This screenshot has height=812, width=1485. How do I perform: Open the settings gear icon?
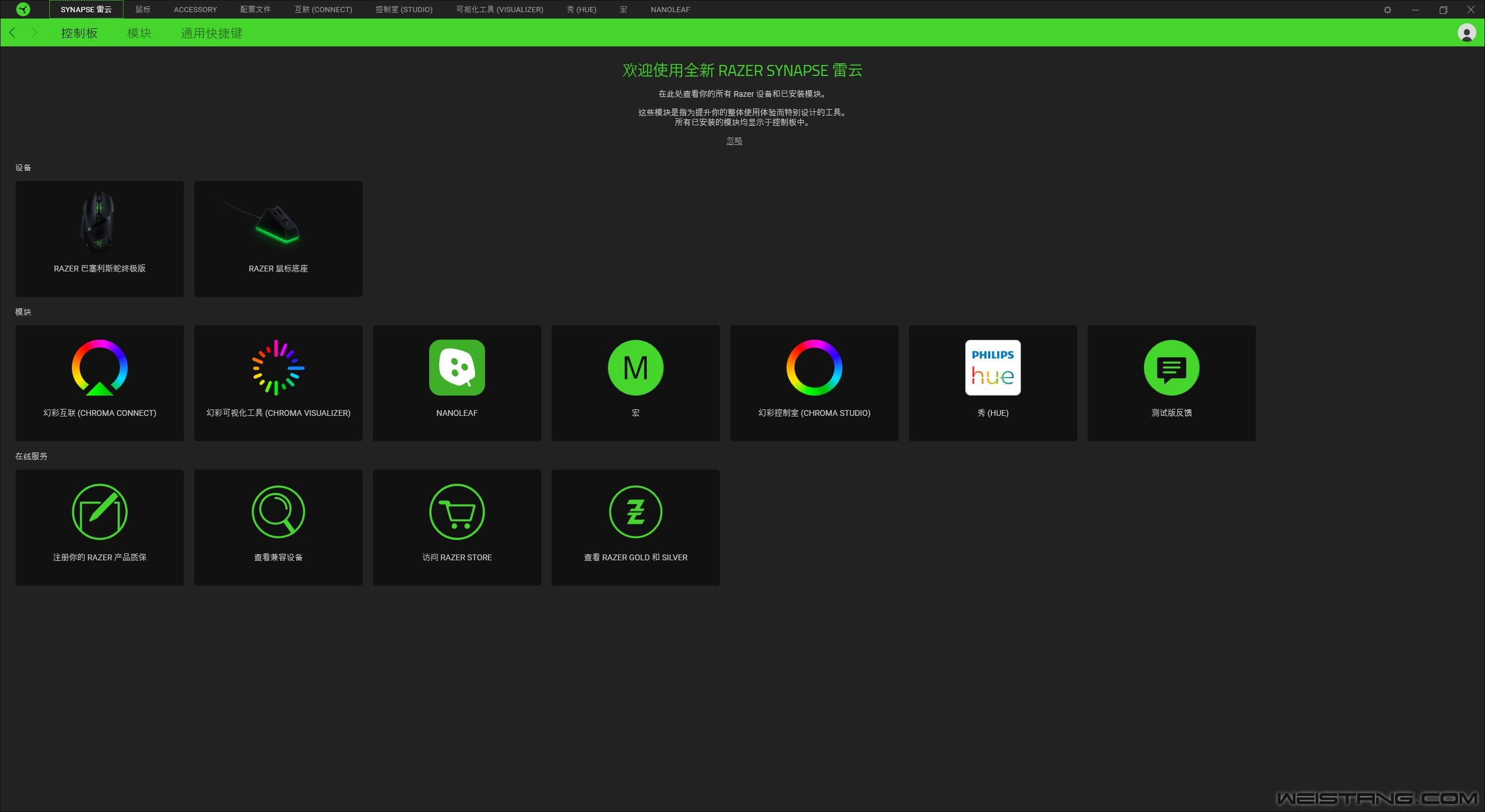point(1388,10)
